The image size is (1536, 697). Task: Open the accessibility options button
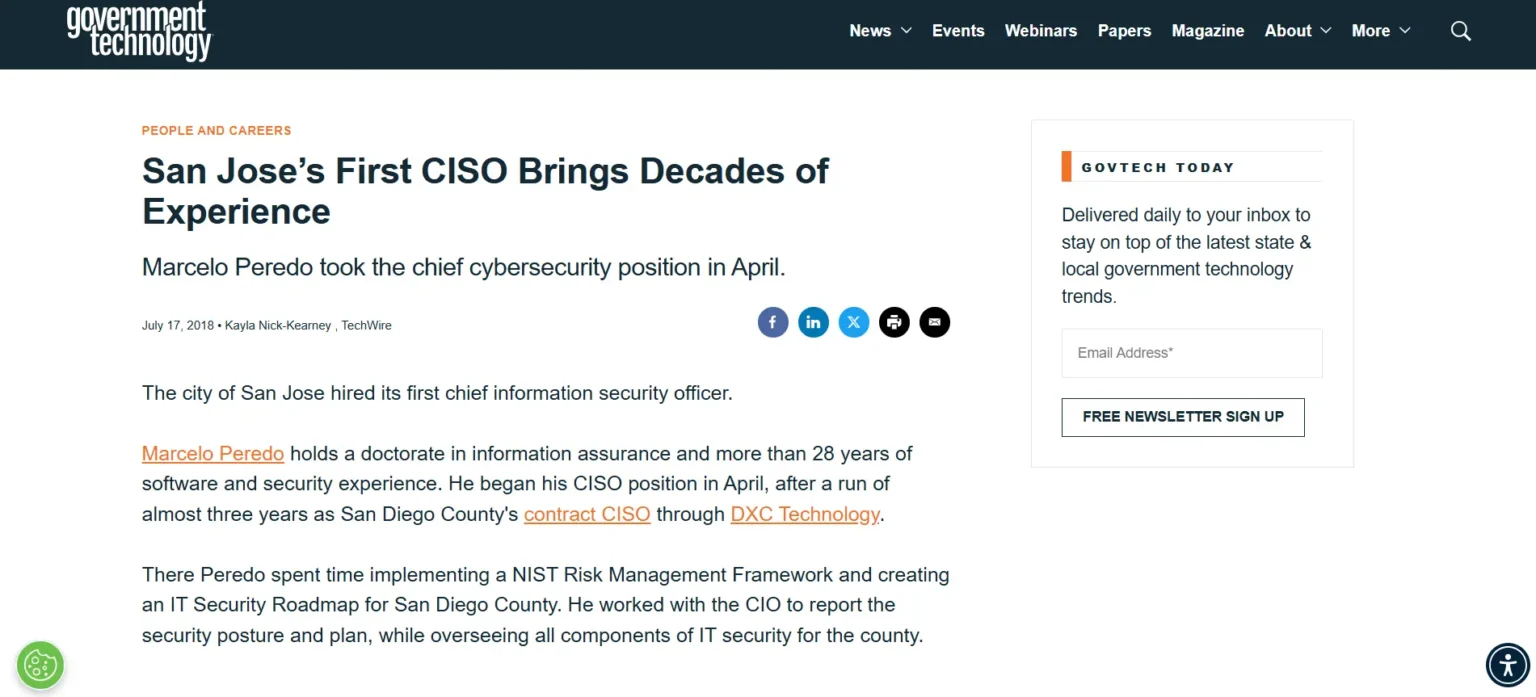(1507, 664)
